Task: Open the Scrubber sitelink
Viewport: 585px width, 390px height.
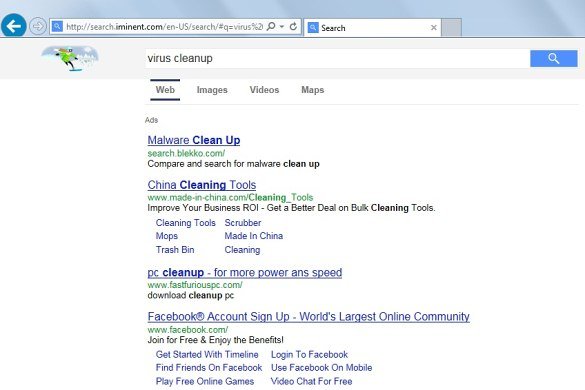Action: pyautogui.click(x=243, y=223)
